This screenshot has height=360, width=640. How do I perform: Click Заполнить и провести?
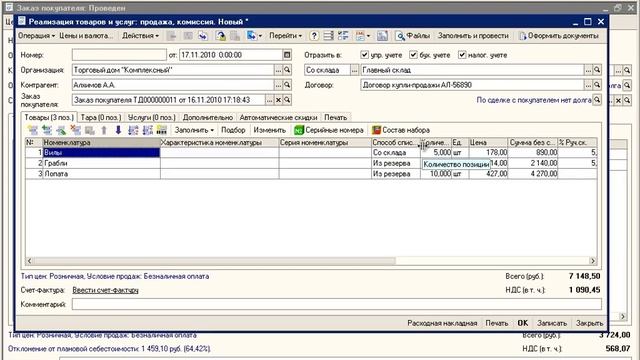pyautogui.click(x=473, y=36)
